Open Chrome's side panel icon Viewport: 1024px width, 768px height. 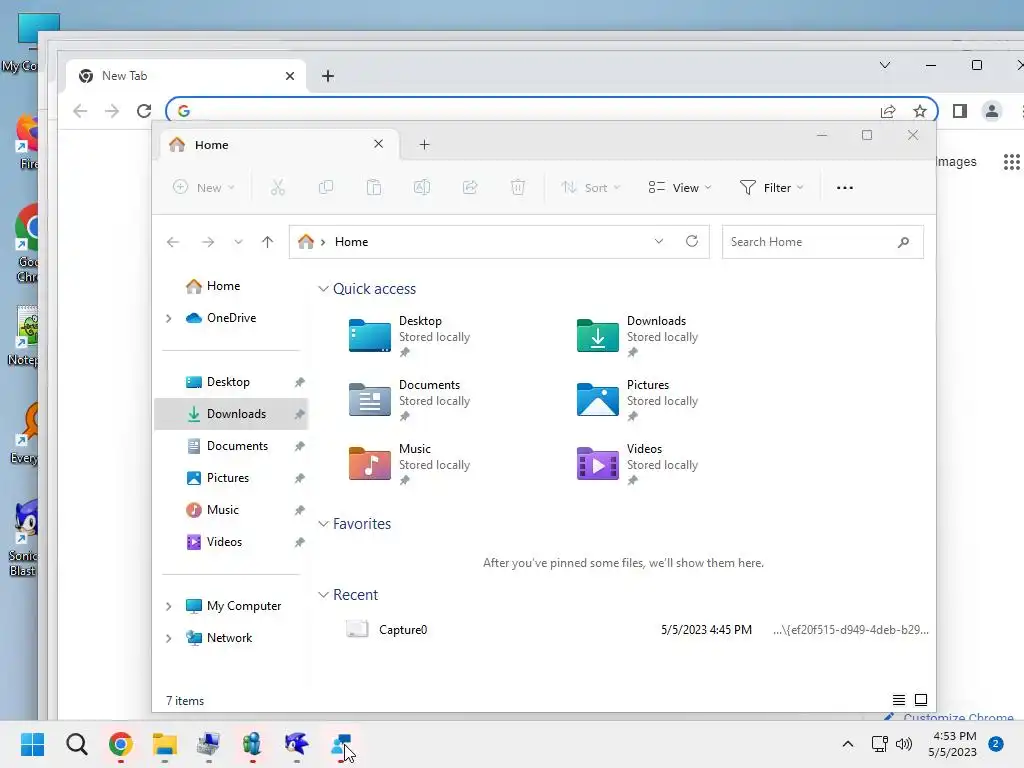(x=959, y=111)
